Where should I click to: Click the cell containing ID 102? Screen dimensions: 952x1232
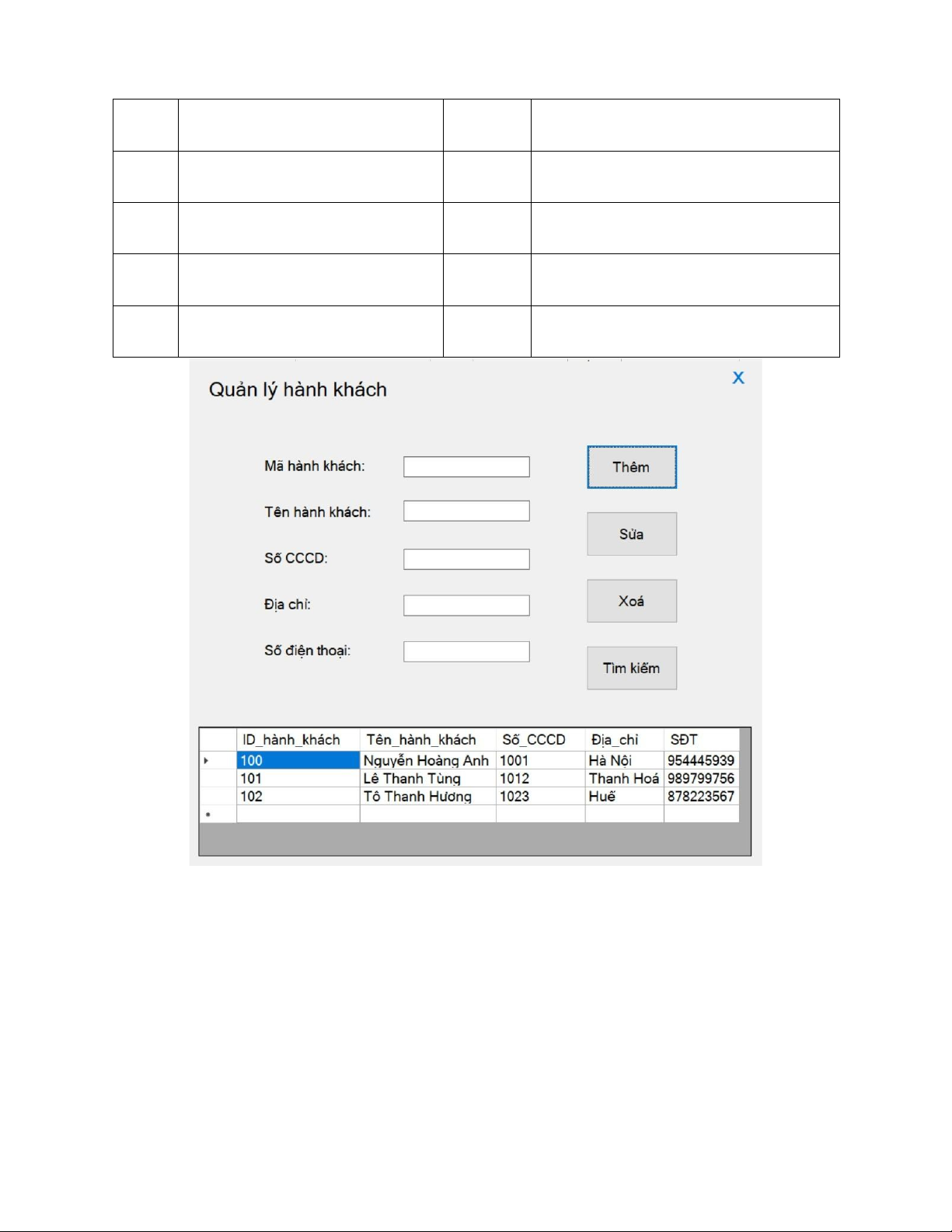coord(298,797)
